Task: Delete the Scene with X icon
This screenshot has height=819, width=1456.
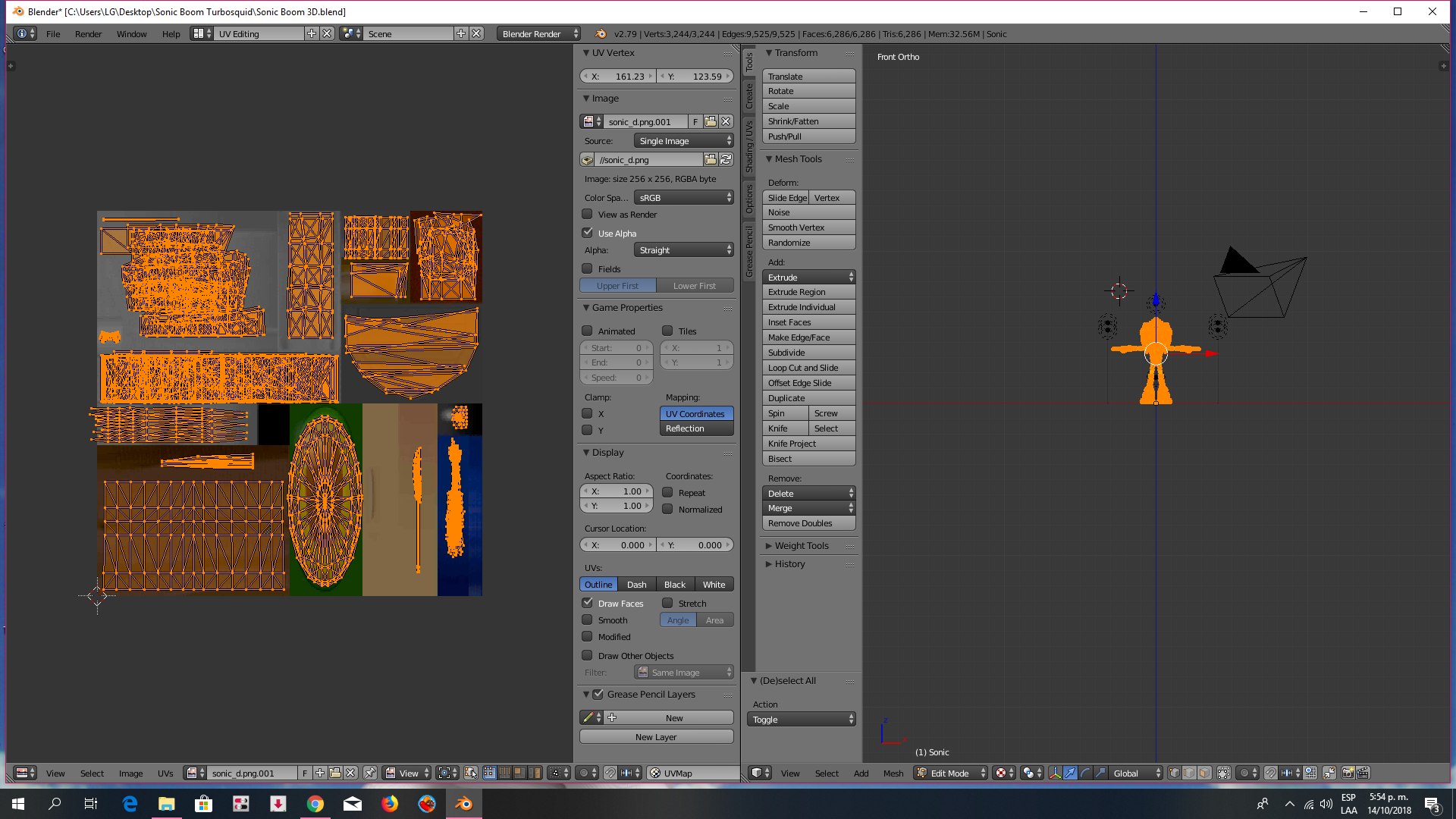Action: point(476,33)
